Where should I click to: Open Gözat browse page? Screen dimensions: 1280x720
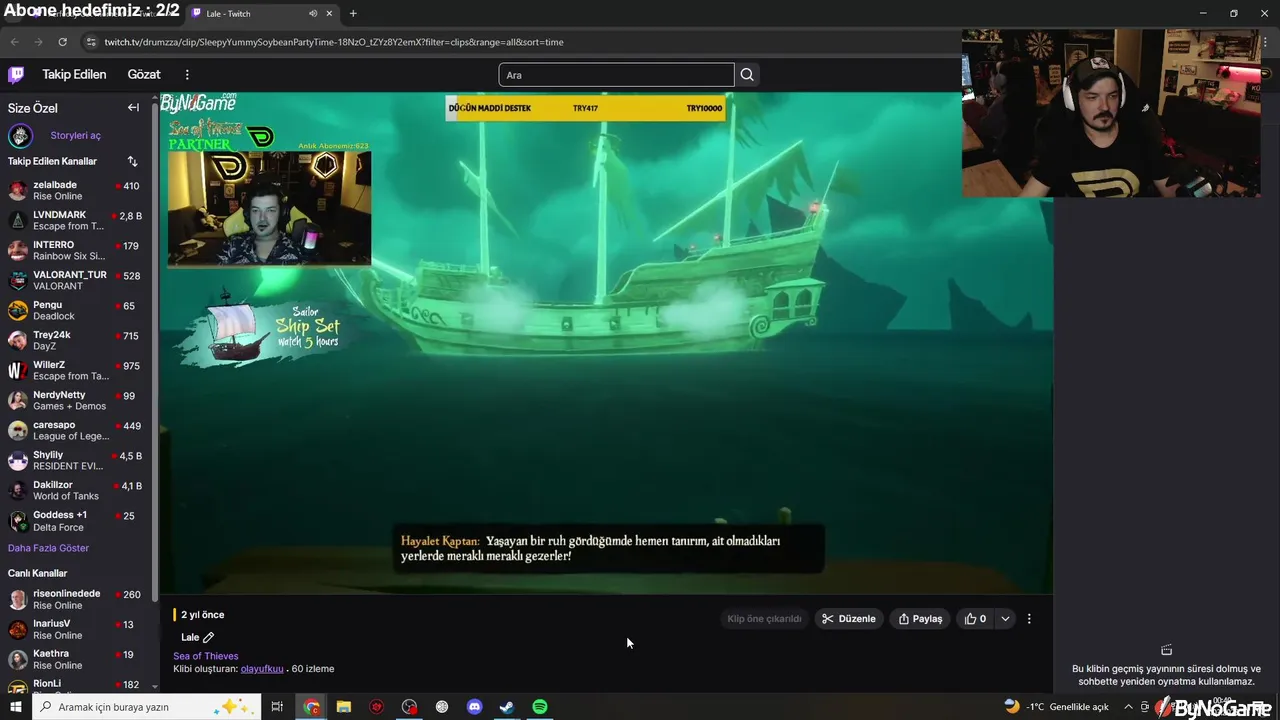[144, 75]
